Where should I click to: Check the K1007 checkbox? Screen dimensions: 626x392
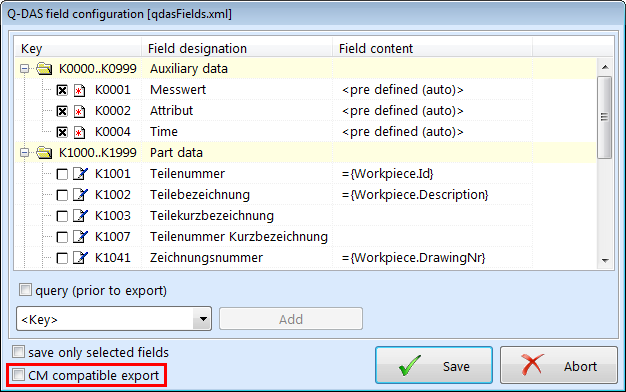62,237
